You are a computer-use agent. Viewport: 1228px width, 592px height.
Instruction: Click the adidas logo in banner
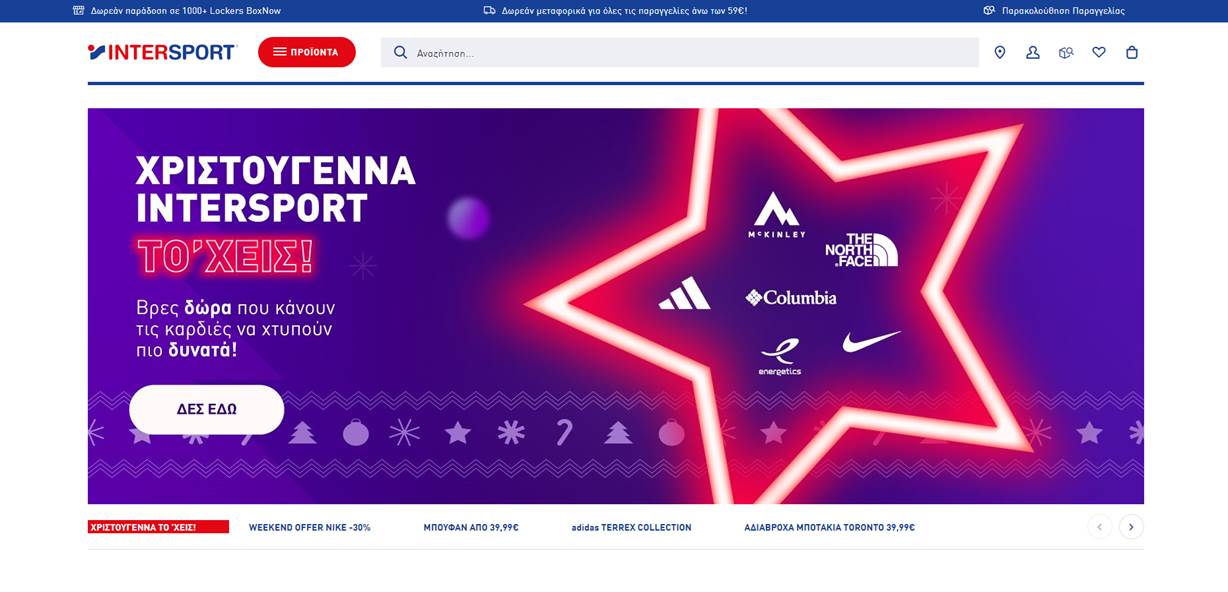coord(685,293)
